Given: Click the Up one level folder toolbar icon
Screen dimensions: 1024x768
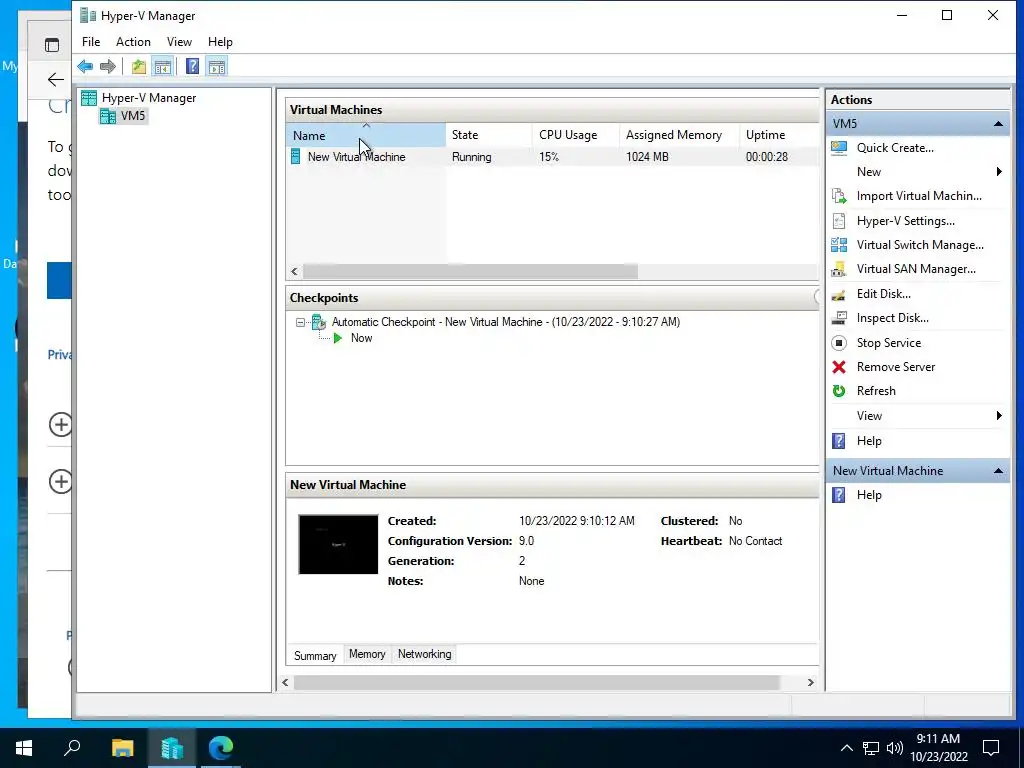Looking at the screenshot, I should pyautogui.click(x=138, y=66).
